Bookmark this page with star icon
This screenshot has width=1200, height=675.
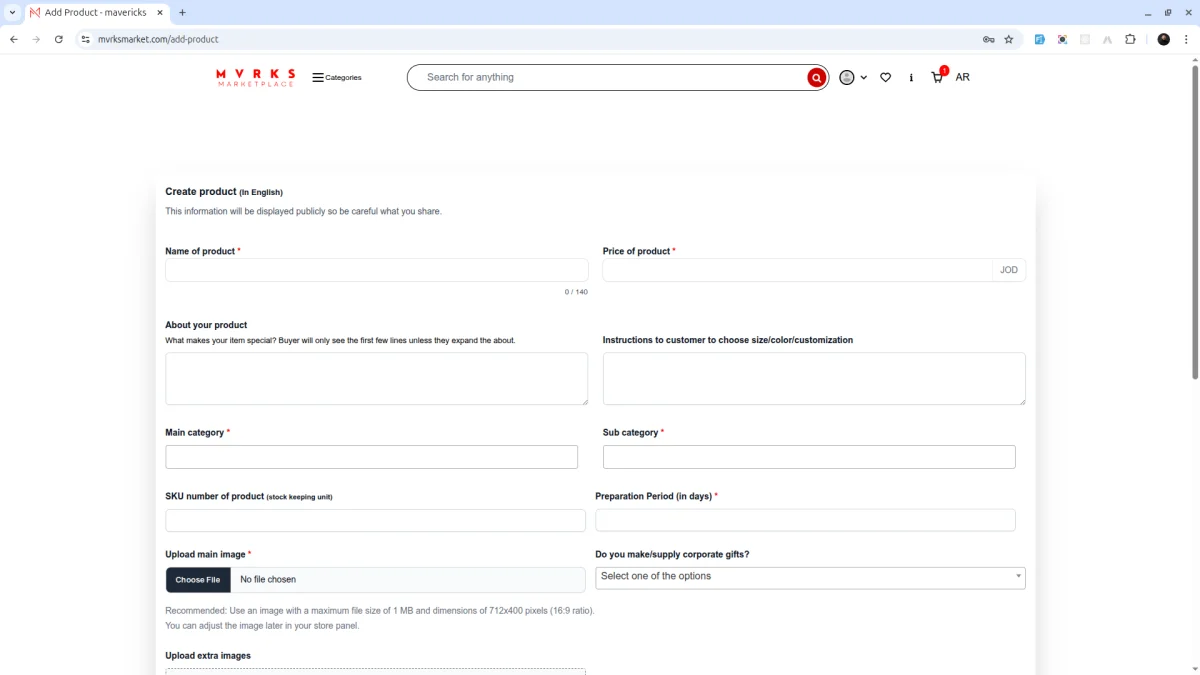pyautogui.click(x=1009, y=39)
